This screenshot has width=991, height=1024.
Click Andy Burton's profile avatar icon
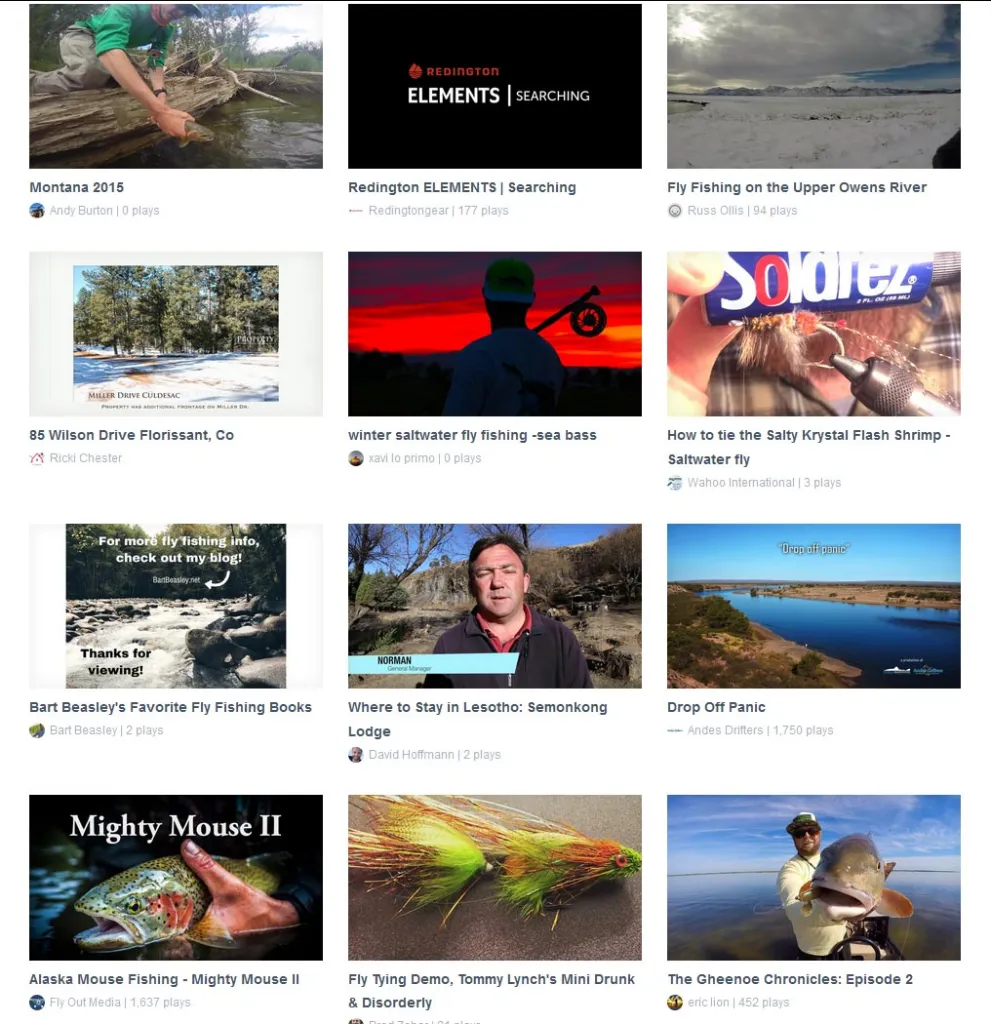pyautogui.click(x=37, y=210)
